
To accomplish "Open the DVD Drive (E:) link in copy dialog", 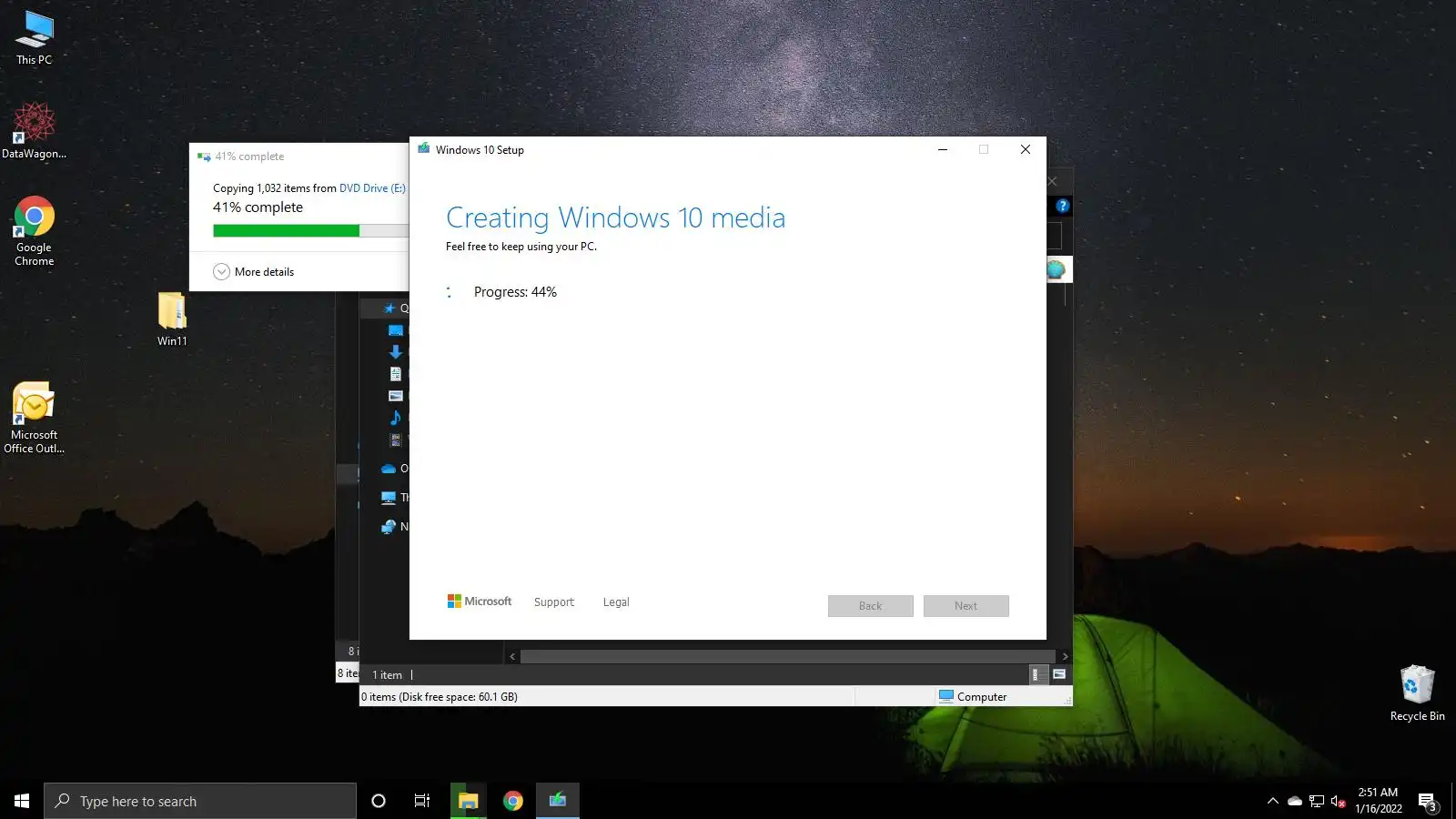I will 372,188.
